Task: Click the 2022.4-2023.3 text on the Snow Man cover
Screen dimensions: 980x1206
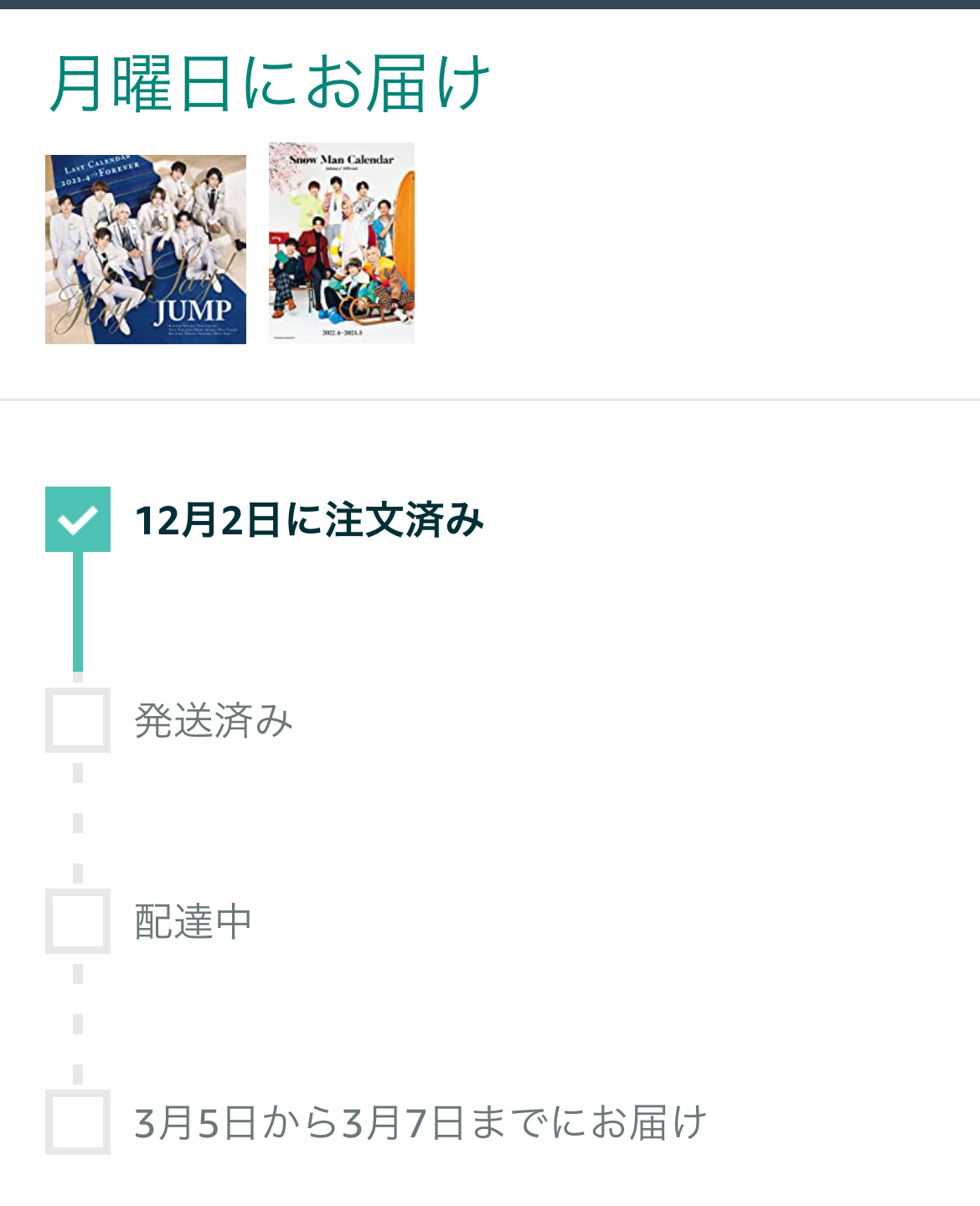Action: pos(342,332)
